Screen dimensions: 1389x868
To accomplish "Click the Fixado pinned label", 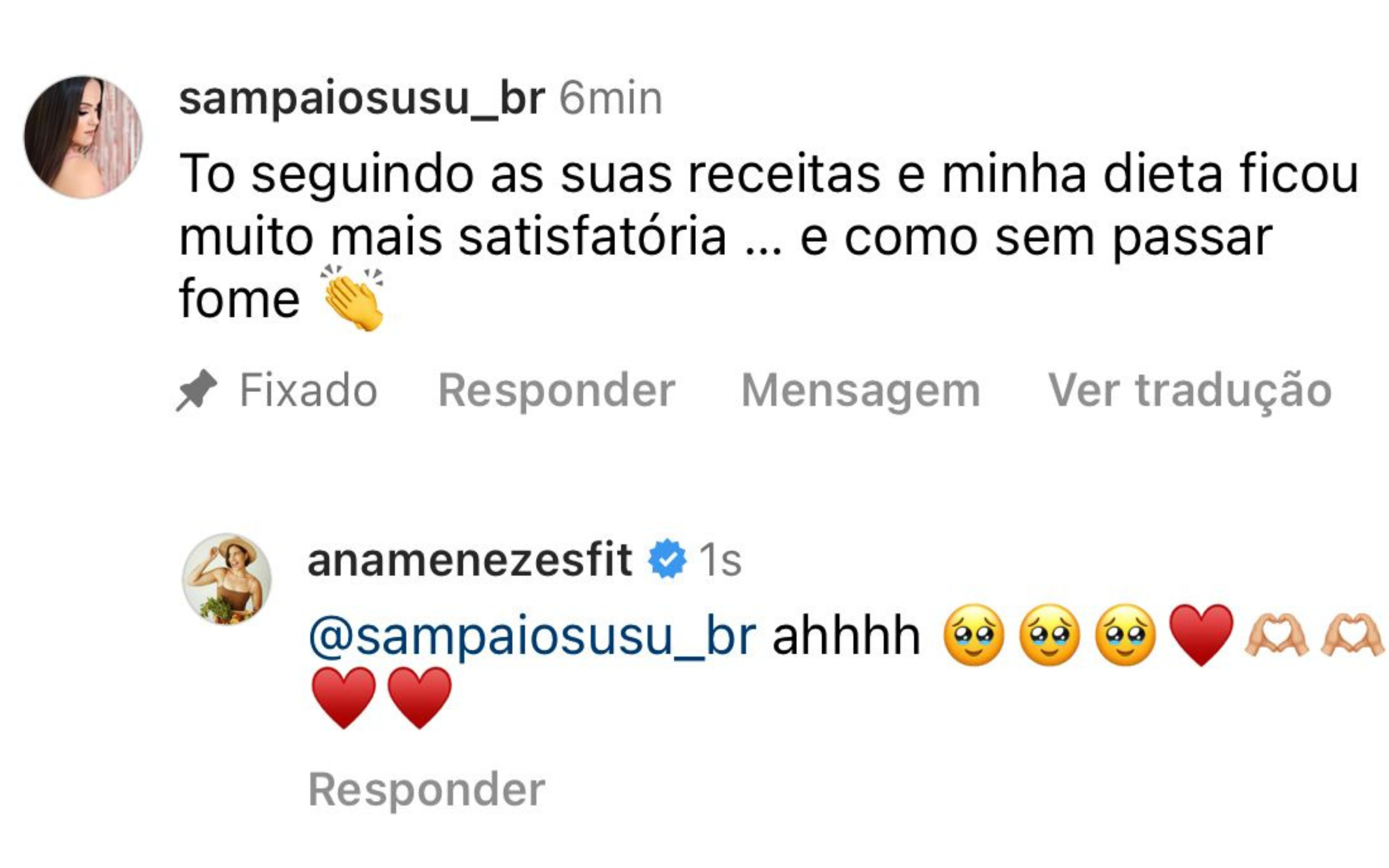I will point(308,390).
